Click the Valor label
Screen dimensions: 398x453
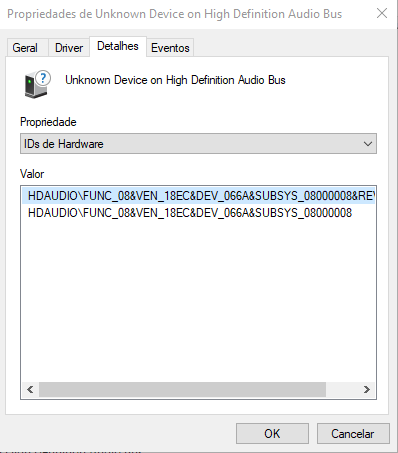[x=32, y=174]
